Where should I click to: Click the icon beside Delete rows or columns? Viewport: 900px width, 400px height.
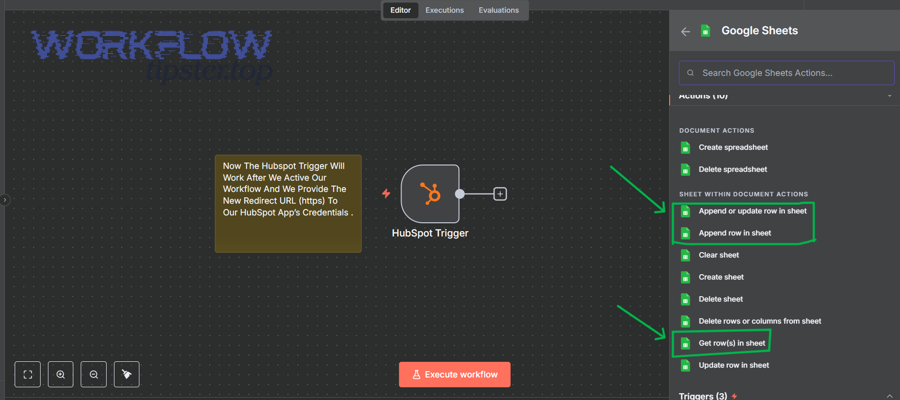(x=685, y=321)
